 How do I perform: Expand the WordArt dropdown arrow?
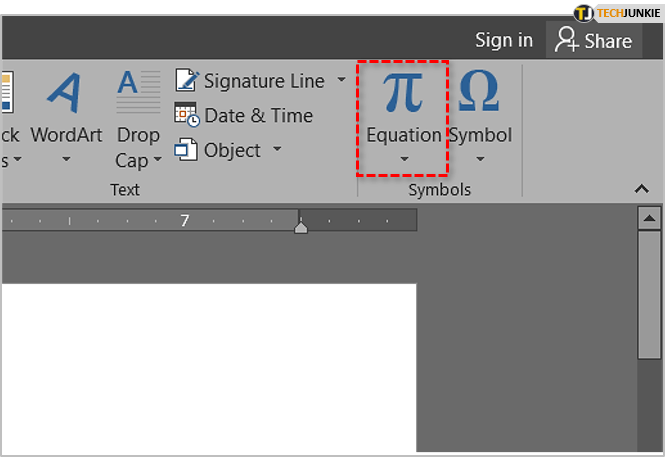[x=66, y=159]
